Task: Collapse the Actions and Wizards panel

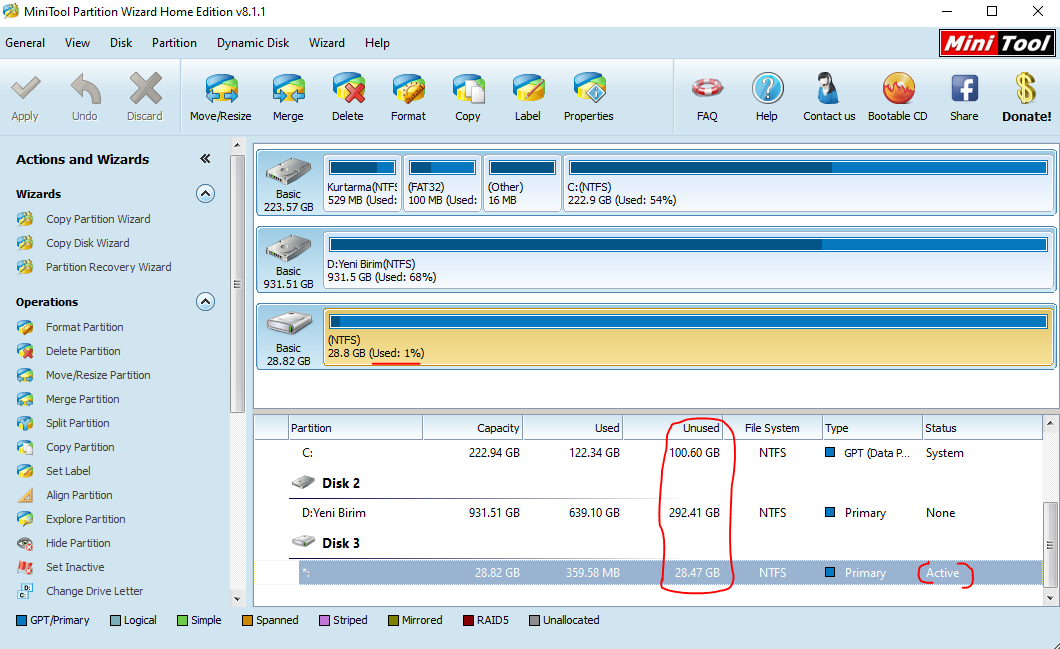Action: coord(205,159)
